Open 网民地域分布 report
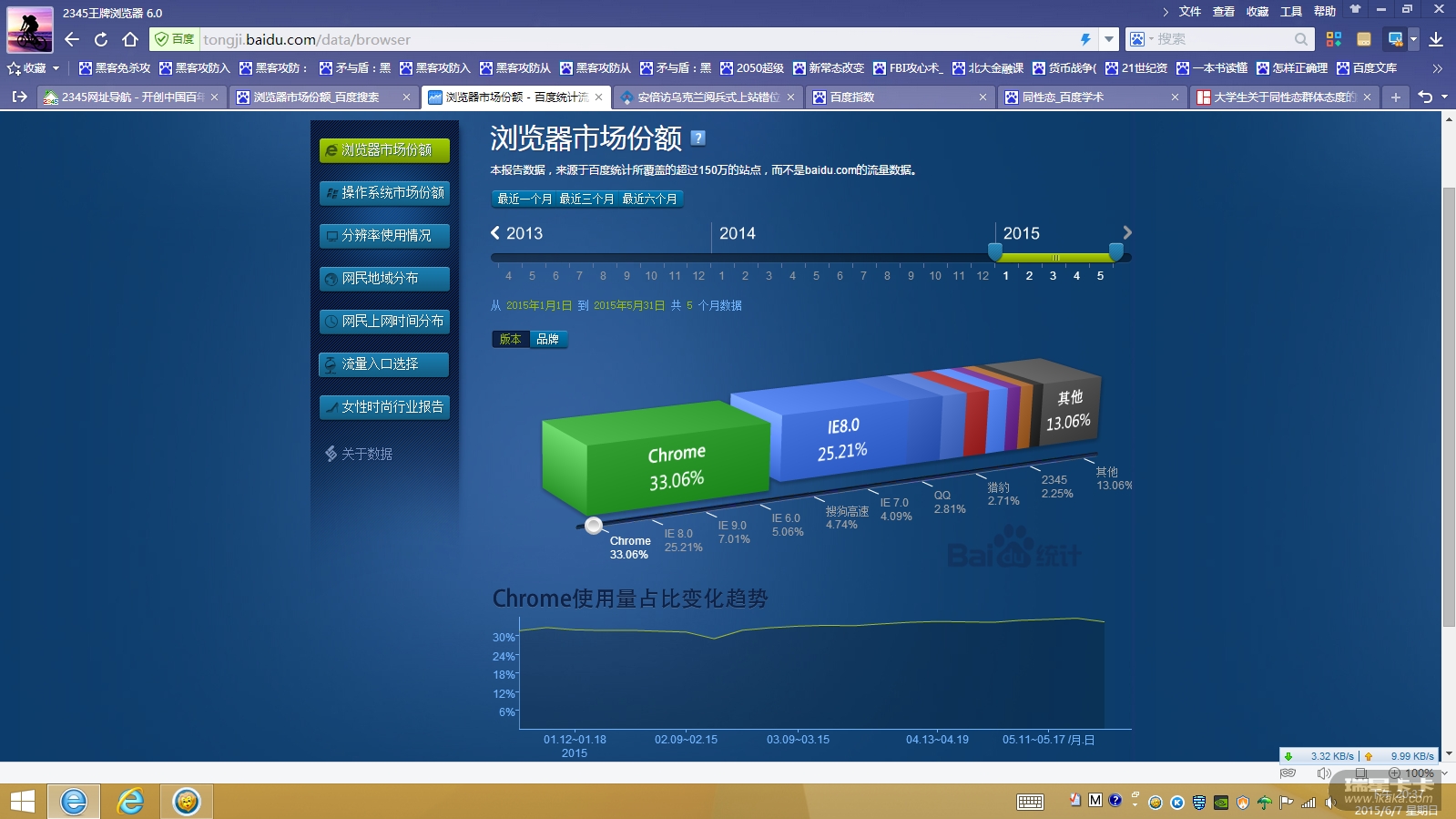1456x819 pixels. click(x=384, y=279)
